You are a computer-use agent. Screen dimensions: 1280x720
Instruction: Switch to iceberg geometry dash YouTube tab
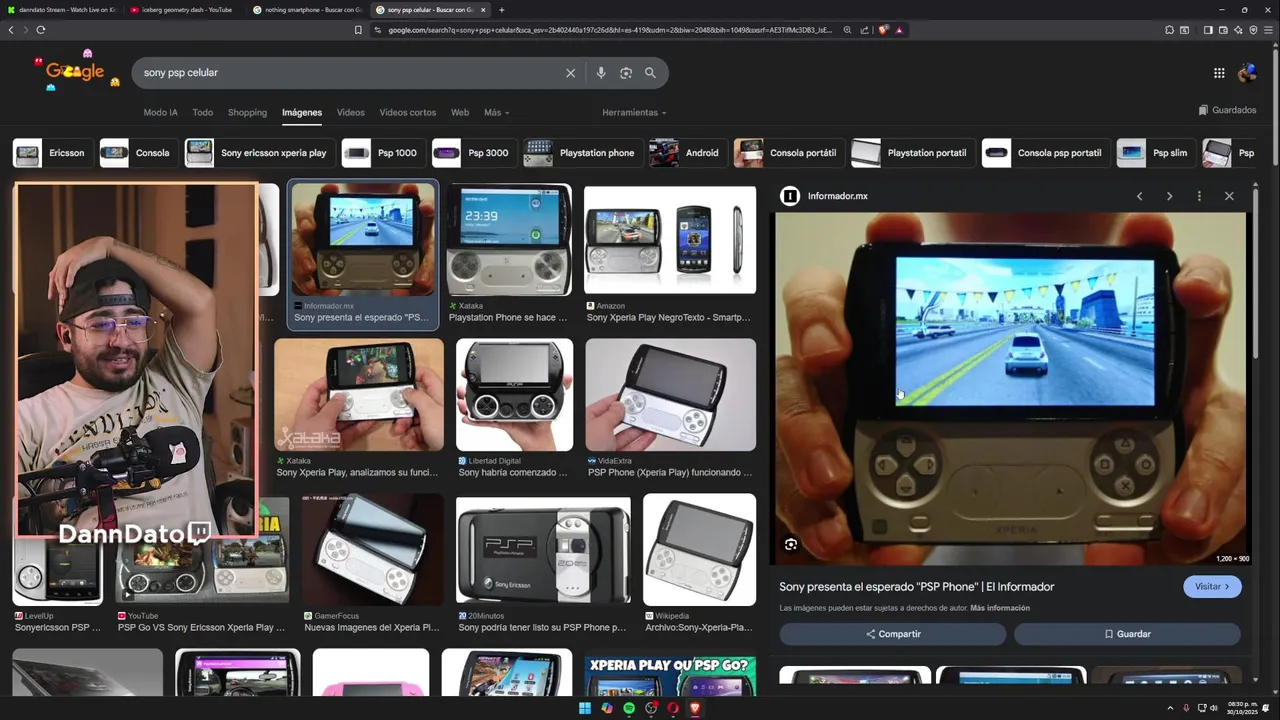185,10
